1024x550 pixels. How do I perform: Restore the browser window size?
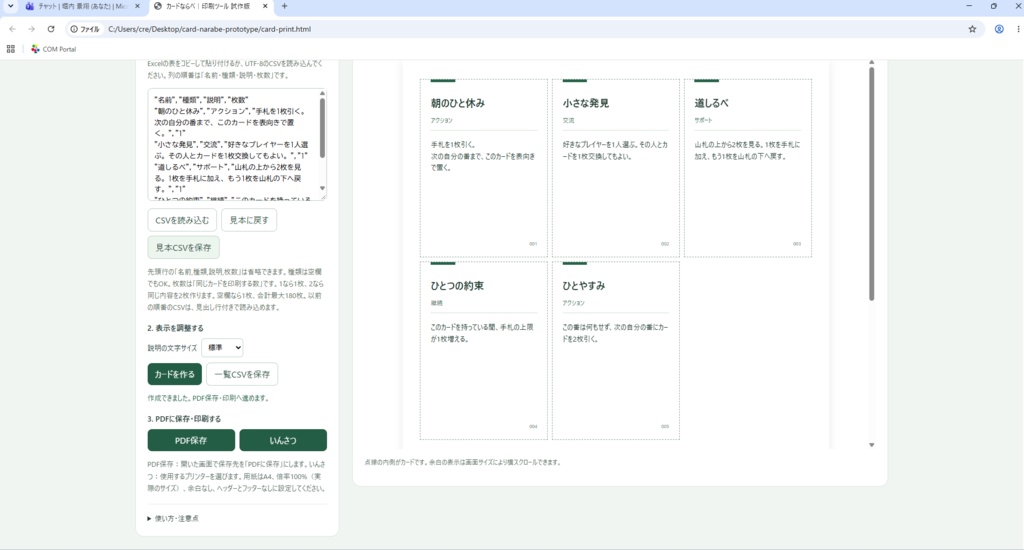tap(994, 6)
